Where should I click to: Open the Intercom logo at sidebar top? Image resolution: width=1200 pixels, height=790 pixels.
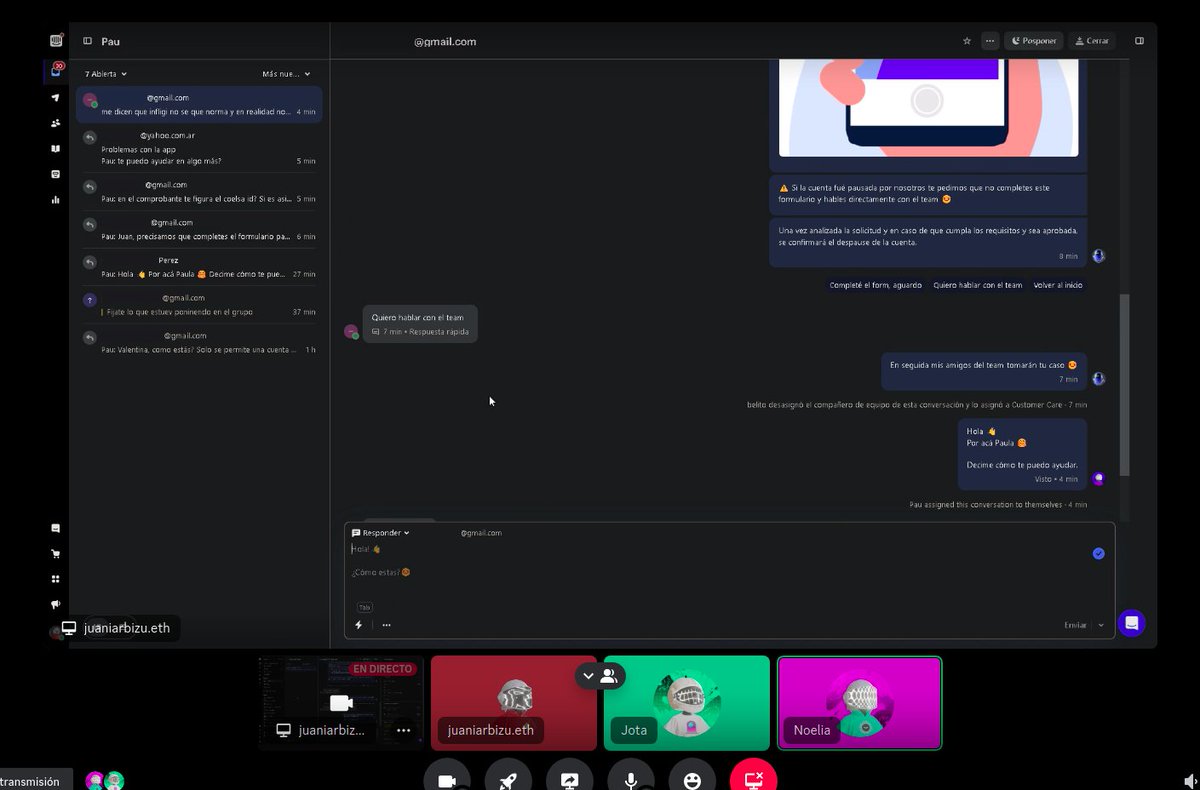(56, 41)
